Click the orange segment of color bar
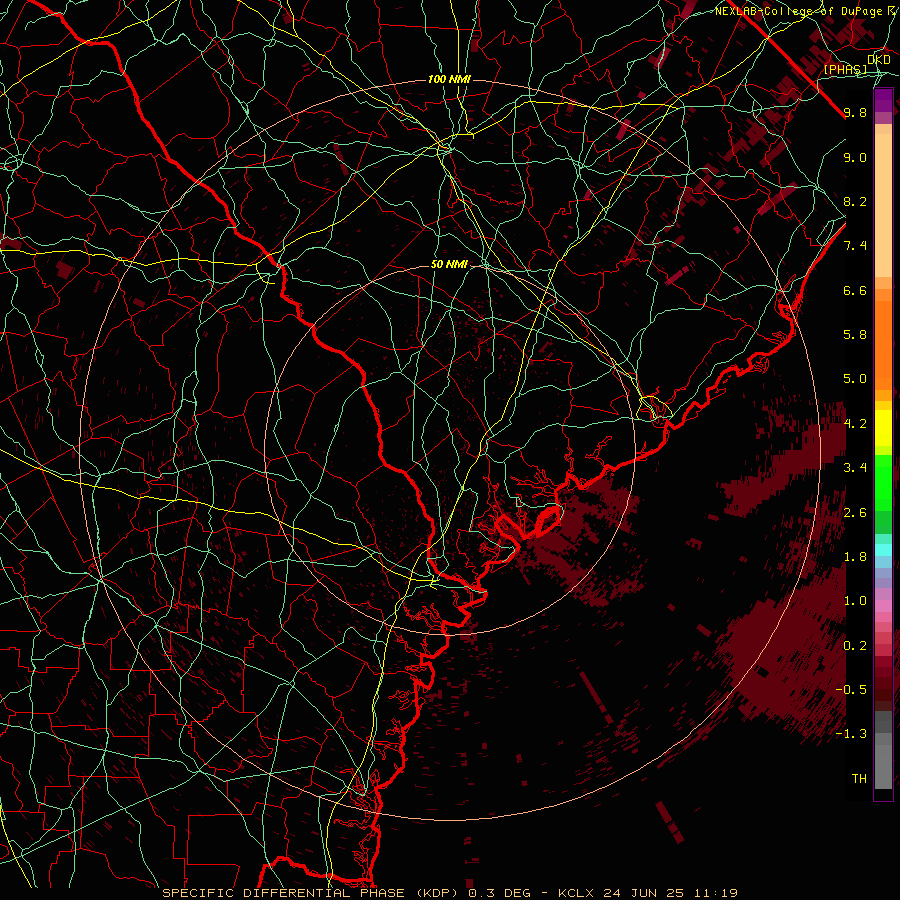Screen dimensions: 900x900 tap(883, 344)
